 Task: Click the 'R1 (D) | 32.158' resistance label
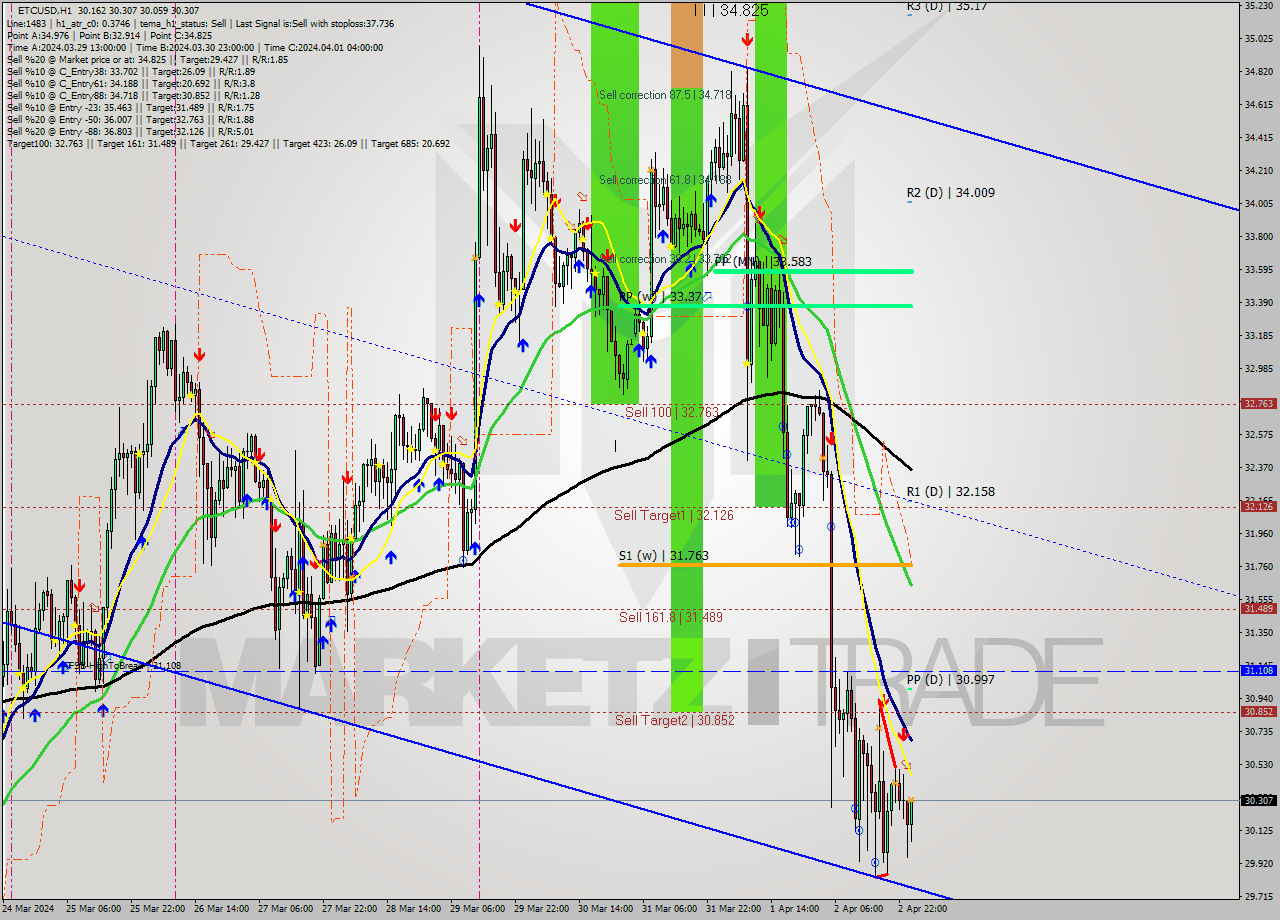pyautogui.click(x=951, y=492)
